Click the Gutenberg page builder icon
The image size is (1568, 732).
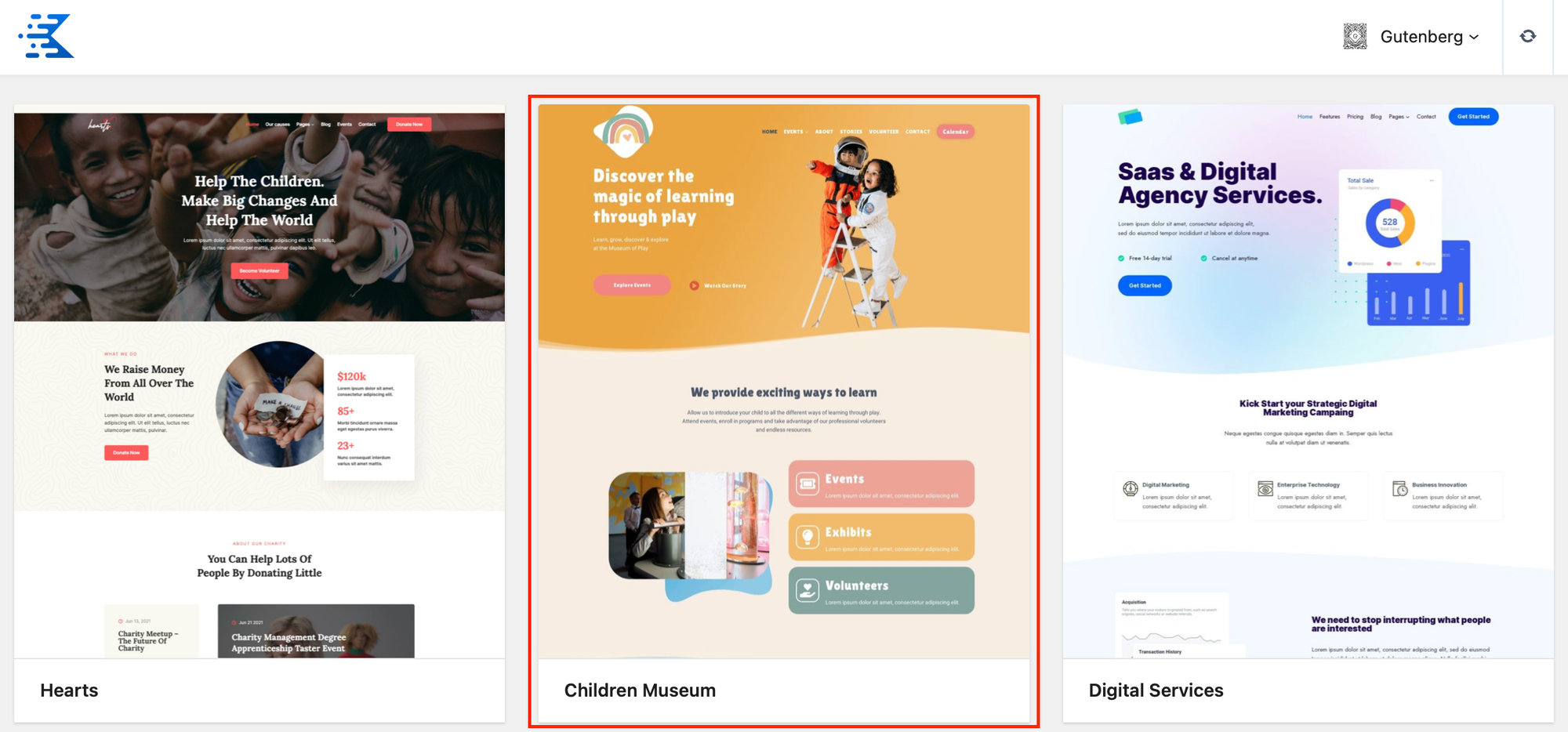[x=1355, y=36]
